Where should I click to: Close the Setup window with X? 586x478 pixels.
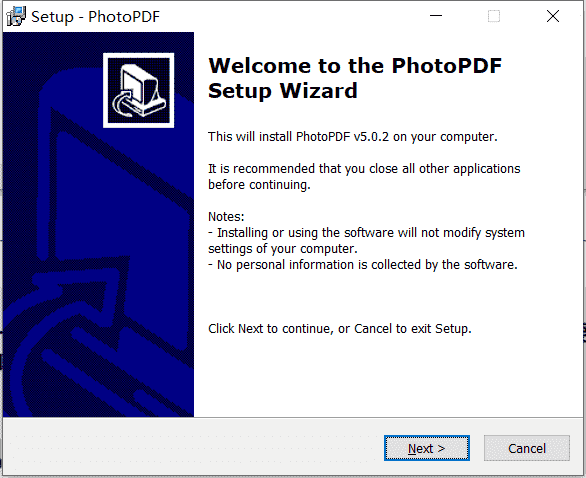click(553, 16)
